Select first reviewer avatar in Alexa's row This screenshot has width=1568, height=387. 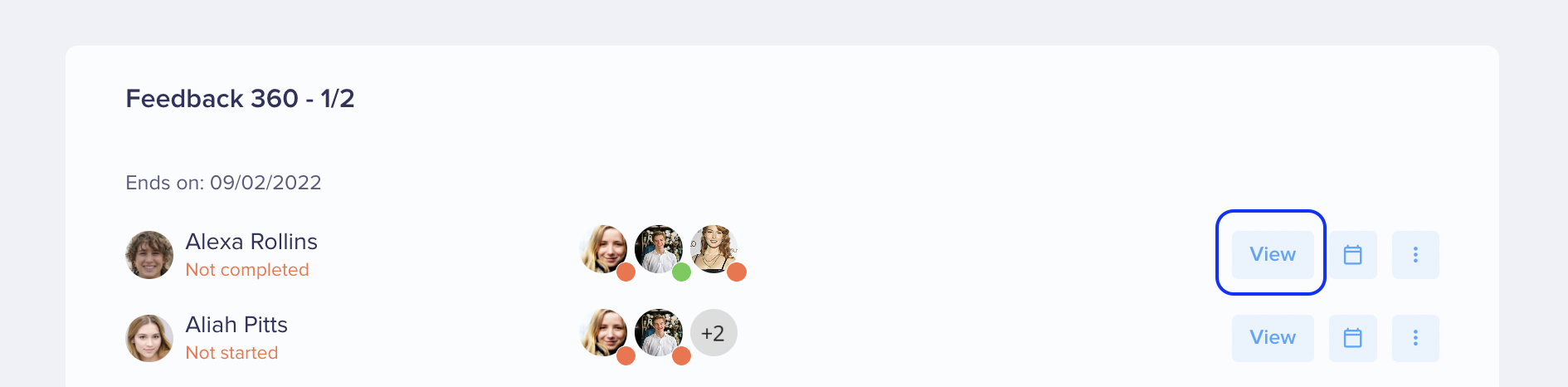point(603,249)
